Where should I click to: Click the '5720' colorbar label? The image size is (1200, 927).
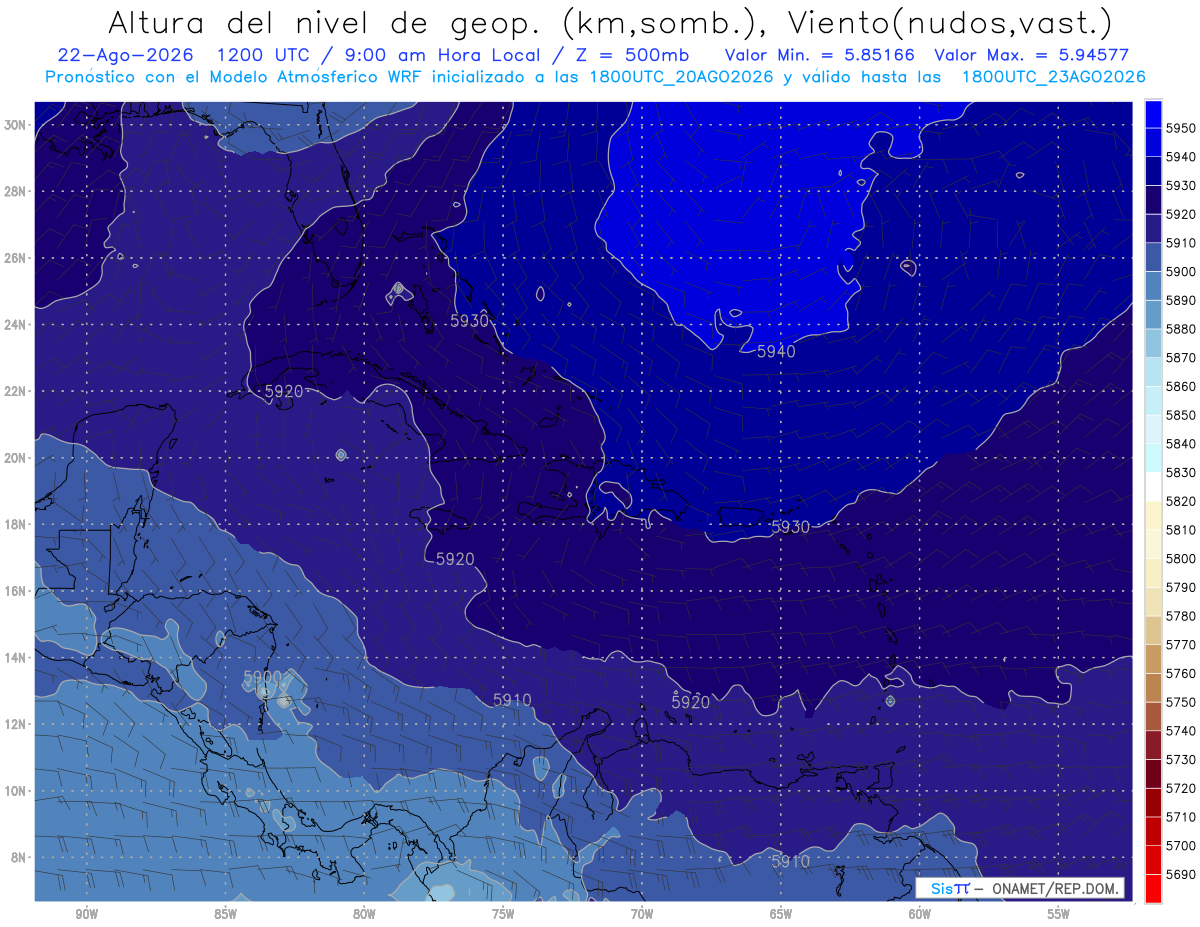[x=1180, y=788]
